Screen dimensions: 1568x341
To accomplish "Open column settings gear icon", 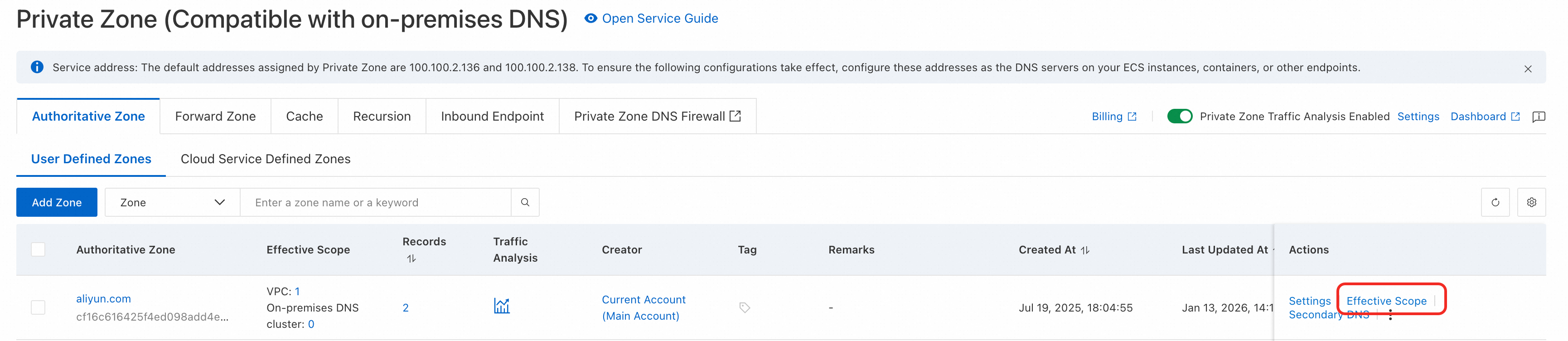I will pyautogui.click(x=1531, y=202).
